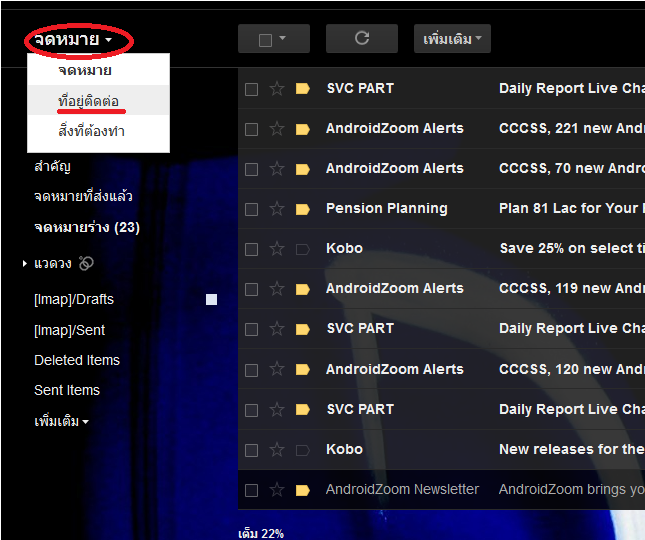Select the Kobo Save 25% email checkbox

(251, 249)
